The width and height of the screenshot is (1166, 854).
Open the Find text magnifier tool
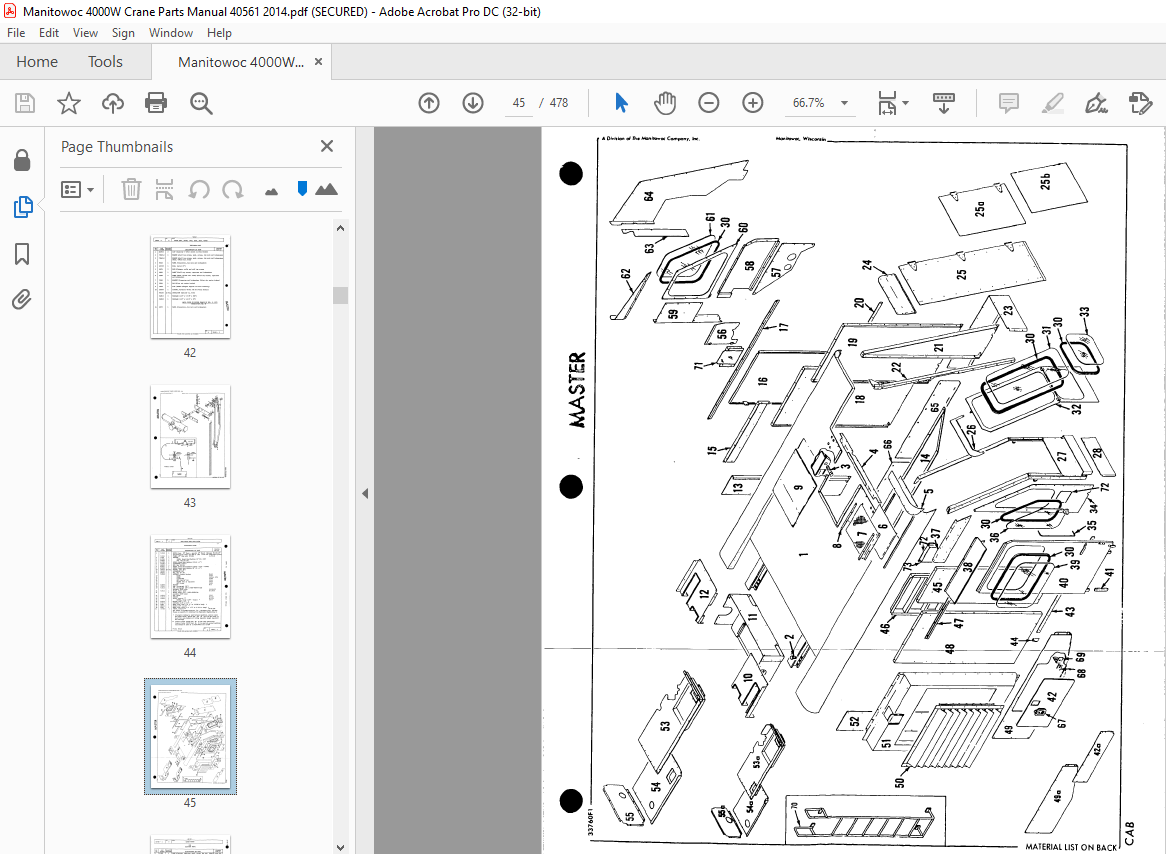(x=201, y=103)
